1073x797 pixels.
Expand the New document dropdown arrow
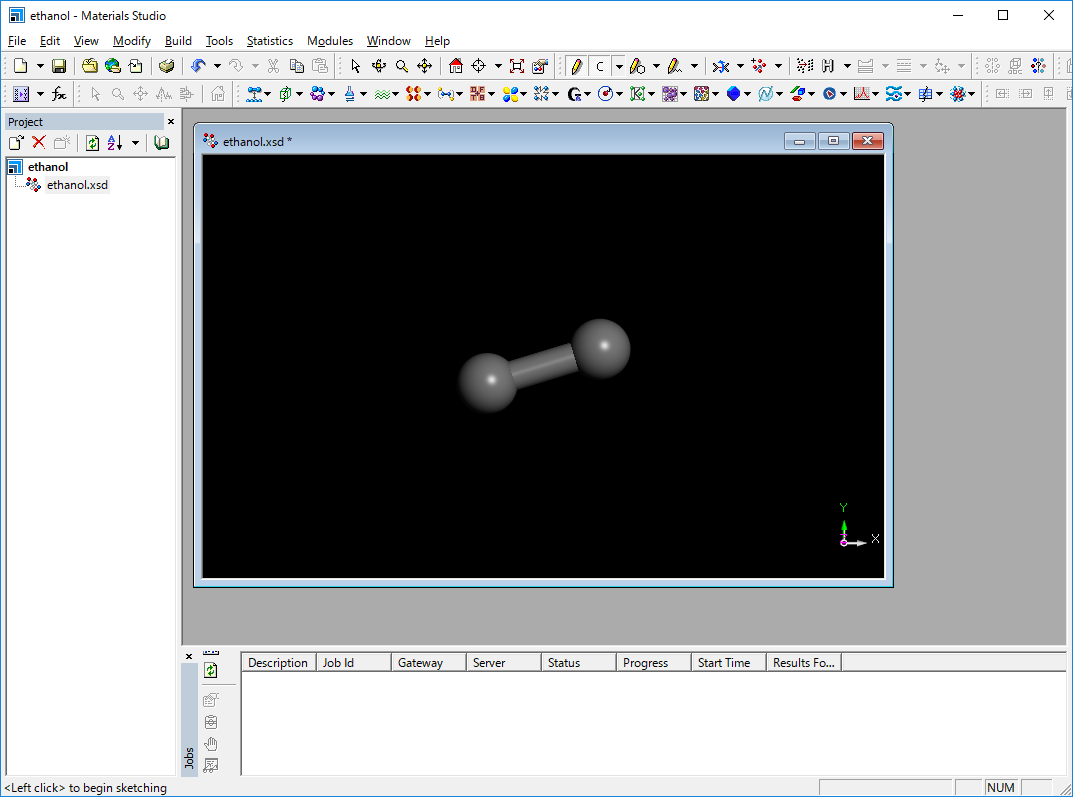[40, 67]
